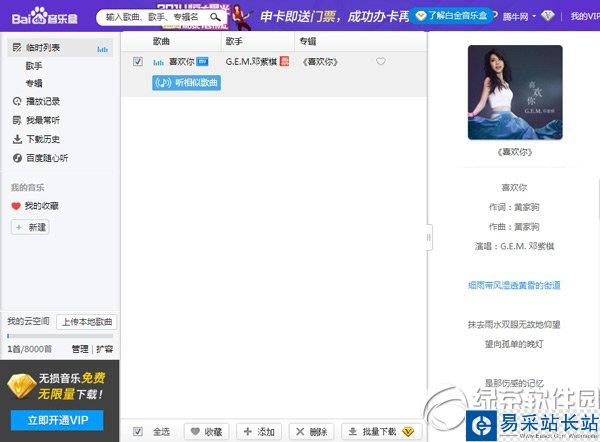Click the equalizer icon beside 临时列表
600x442 pixels.
(102, 49)
